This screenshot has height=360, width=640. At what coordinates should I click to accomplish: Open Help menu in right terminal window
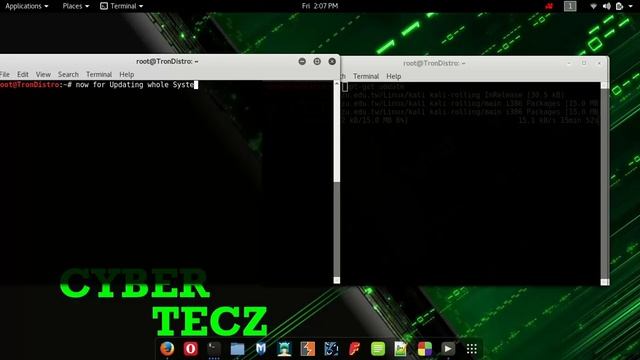393,76
